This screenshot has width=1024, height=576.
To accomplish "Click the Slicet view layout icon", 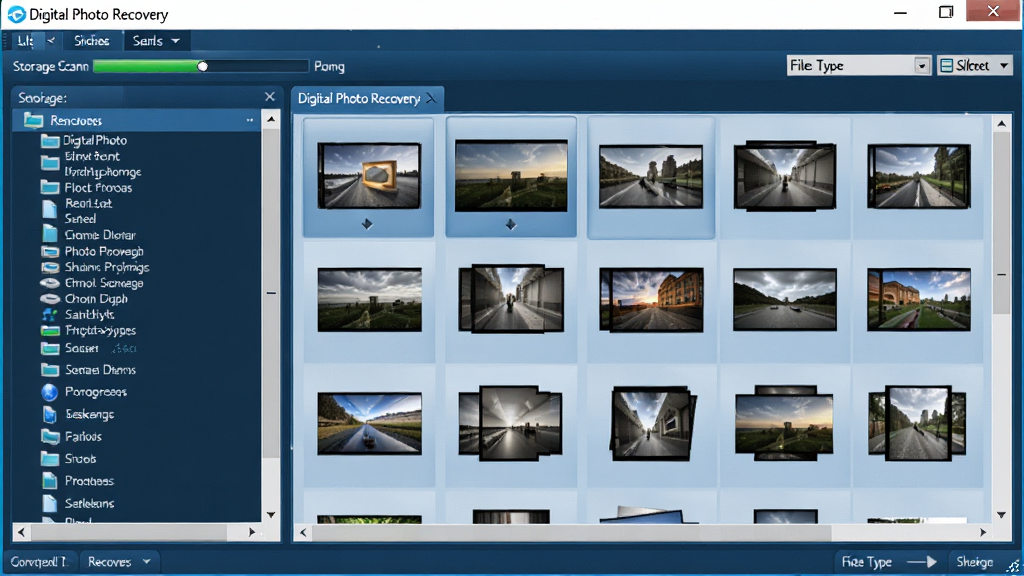I will point(946,65).
